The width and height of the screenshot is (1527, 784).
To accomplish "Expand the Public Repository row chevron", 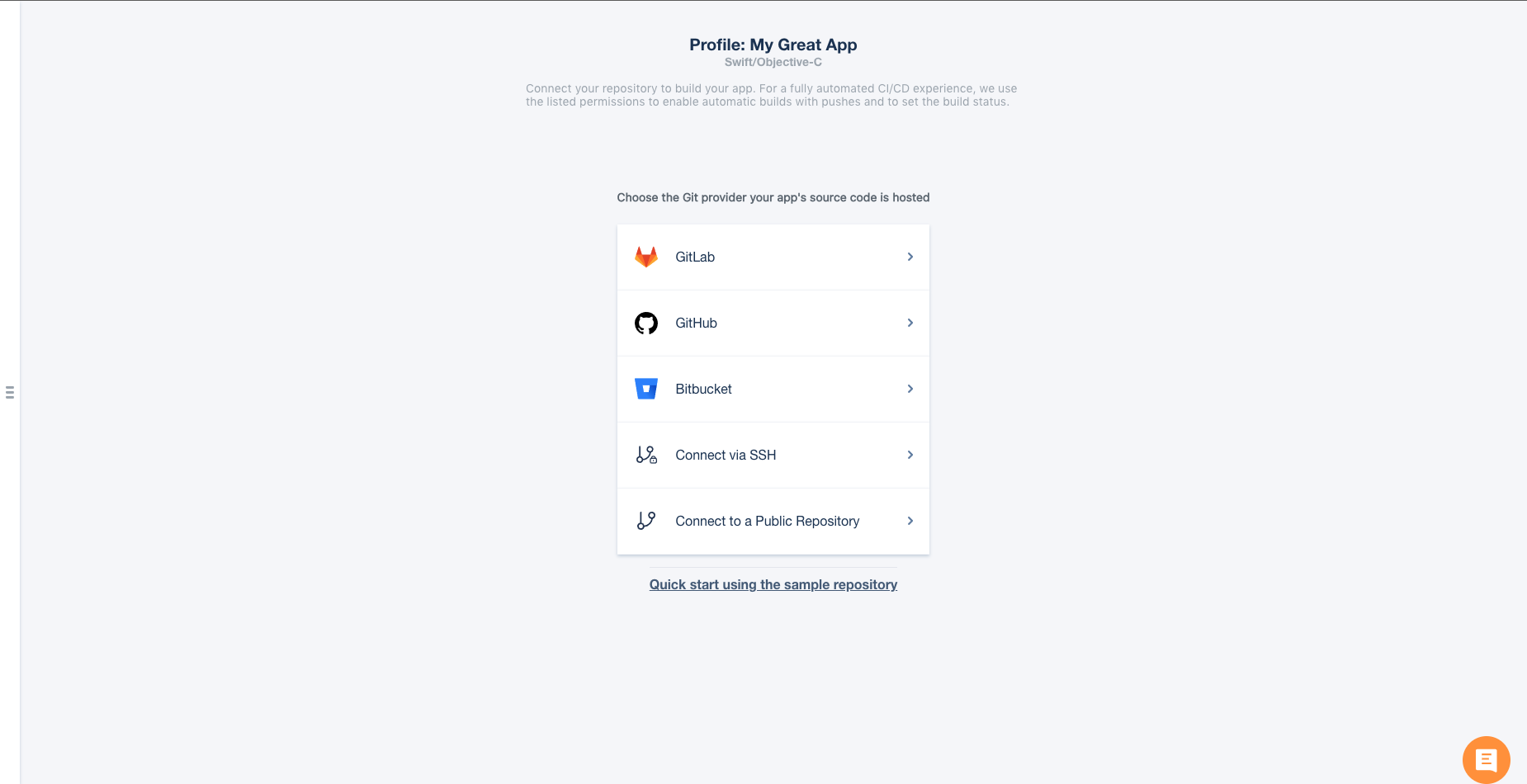I will (x=910, y=521).
